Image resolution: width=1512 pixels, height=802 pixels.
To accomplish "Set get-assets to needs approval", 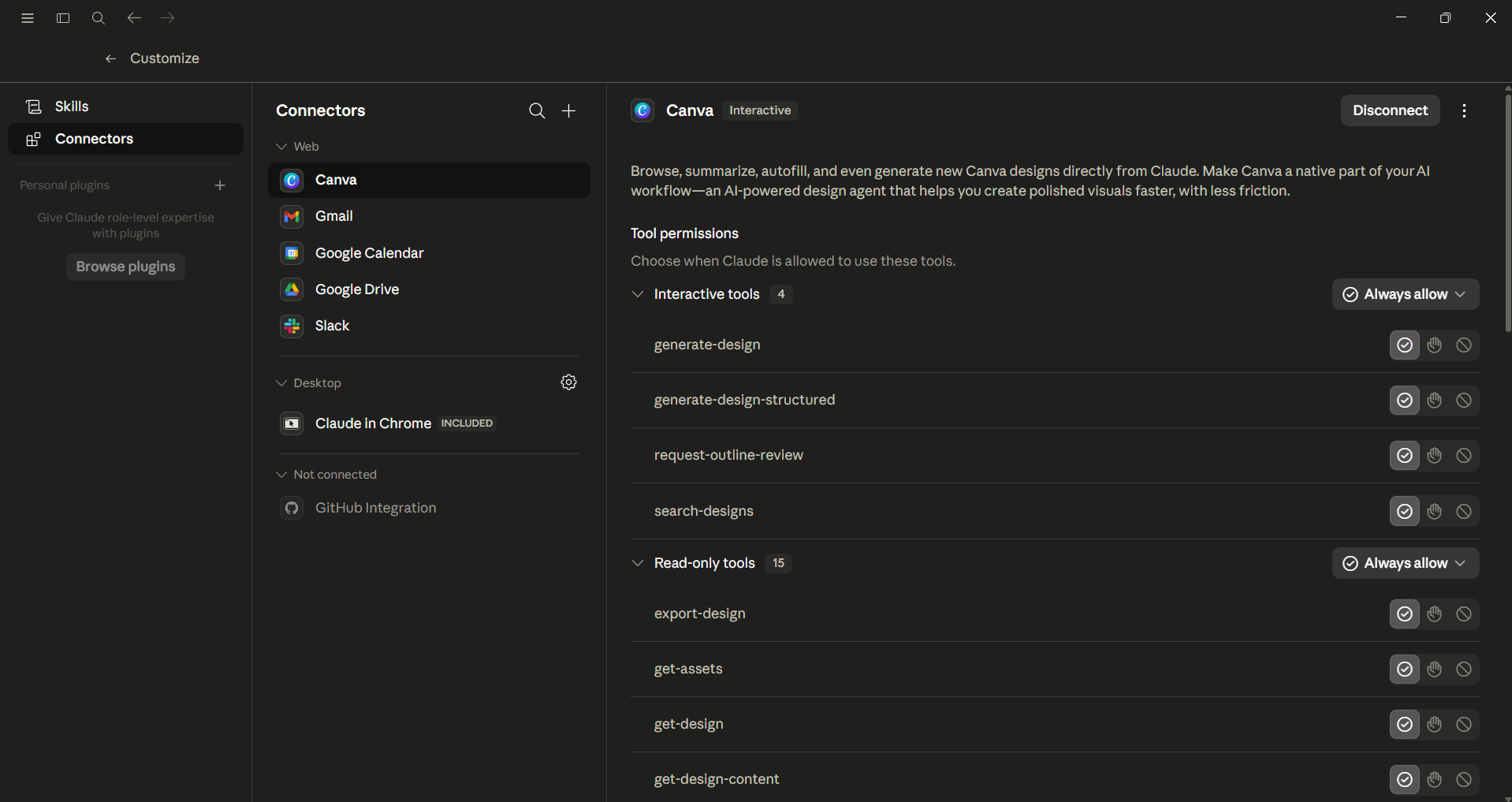I will (1434, 670).
